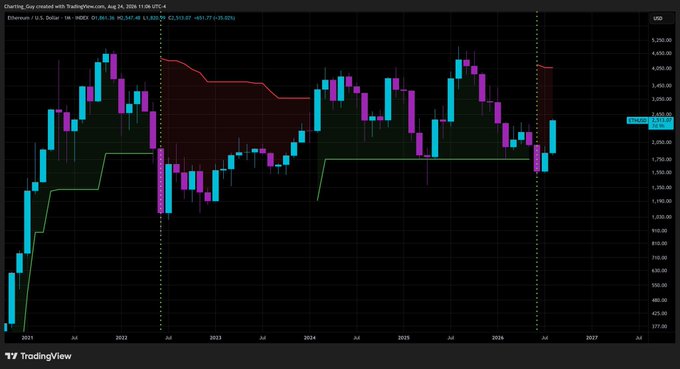Click the 2023 label on time axis

point(215,337)
